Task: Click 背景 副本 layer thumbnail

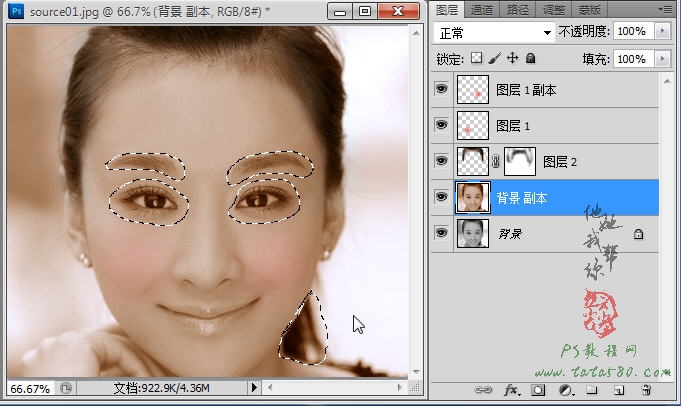Action: [x=473, y=198]
